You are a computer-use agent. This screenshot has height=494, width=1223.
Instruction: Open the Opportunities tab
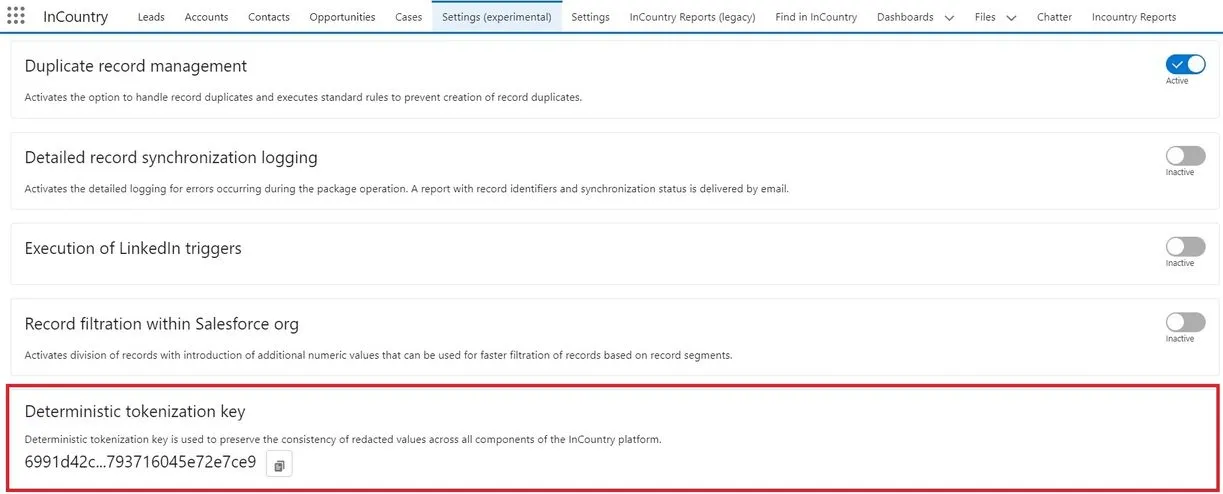[342, 17]
